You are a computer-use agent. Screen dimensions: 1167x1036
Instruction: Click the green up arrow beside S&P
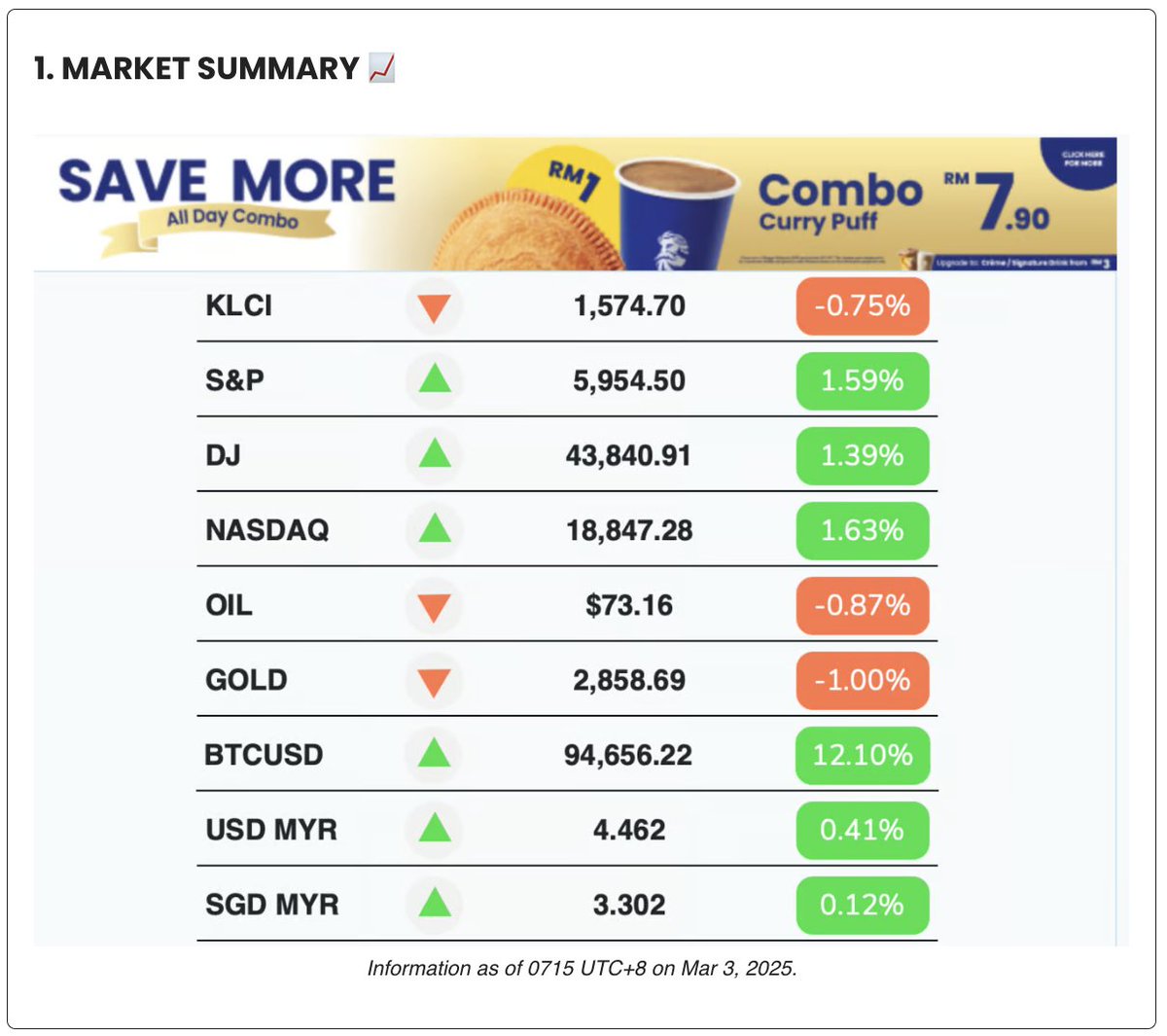pyautogui.click(x=435, y=378)
